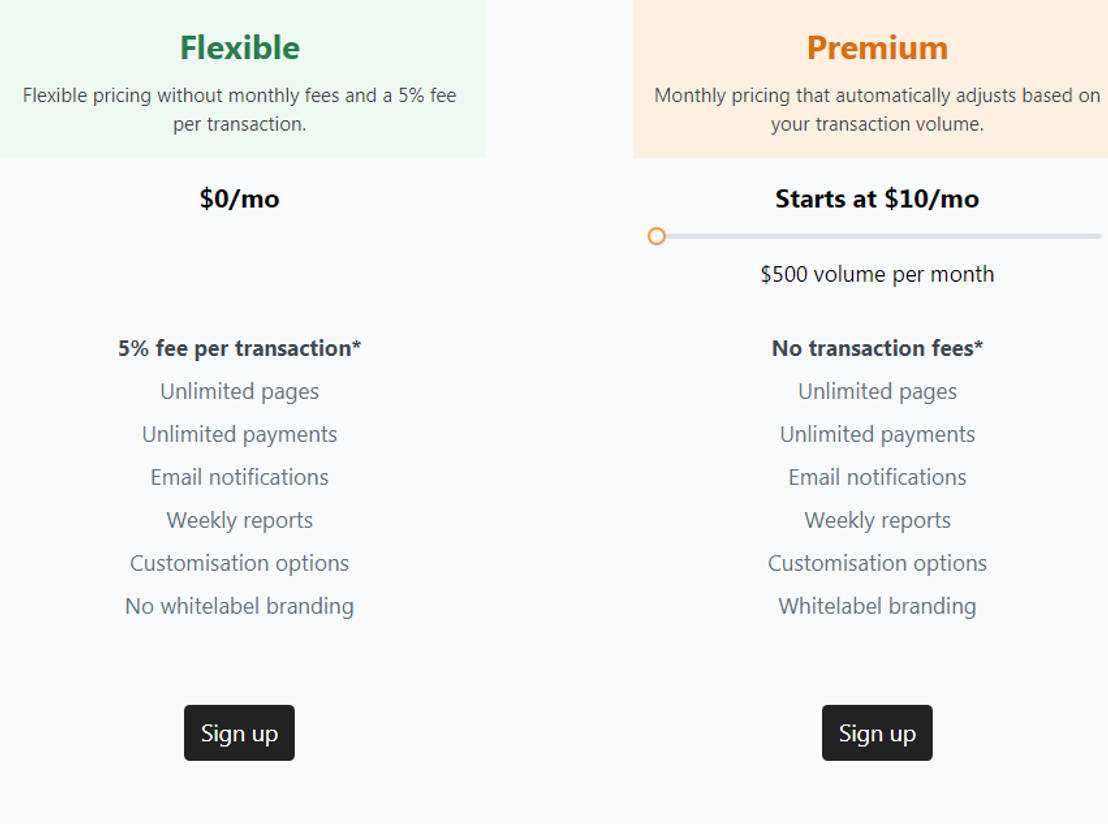Click Sign up under the Flexible plan
Screen dimensions: 1108x824
[239, 733]
